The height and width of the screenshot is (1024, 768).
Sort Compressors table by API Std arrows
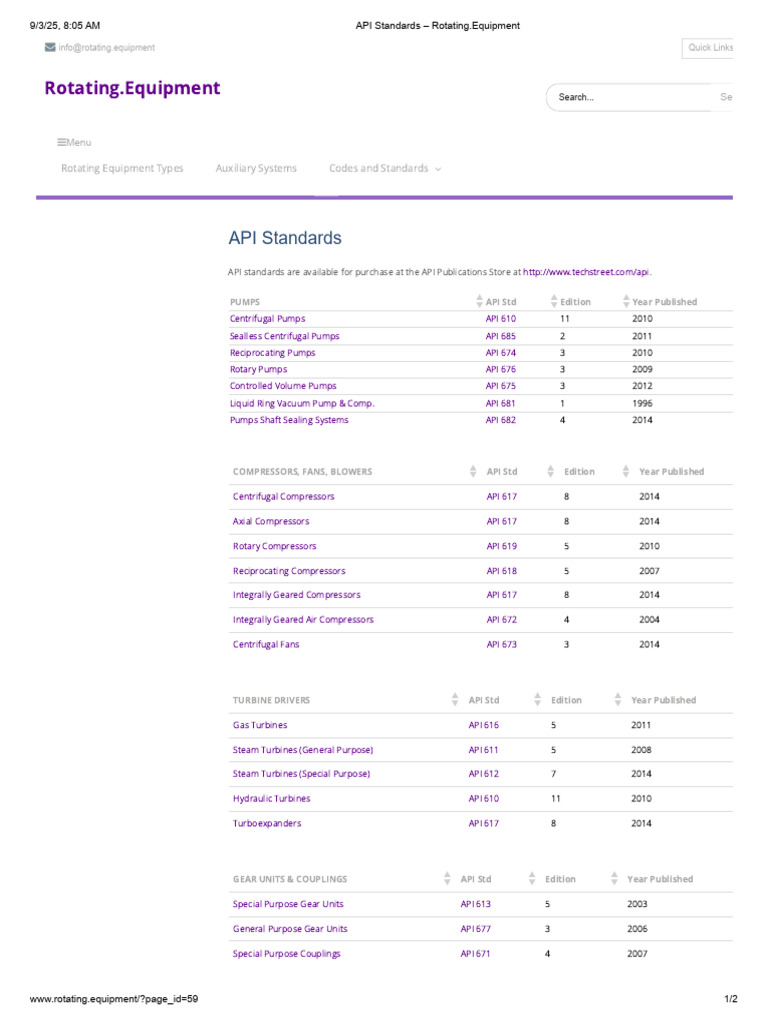473,472
